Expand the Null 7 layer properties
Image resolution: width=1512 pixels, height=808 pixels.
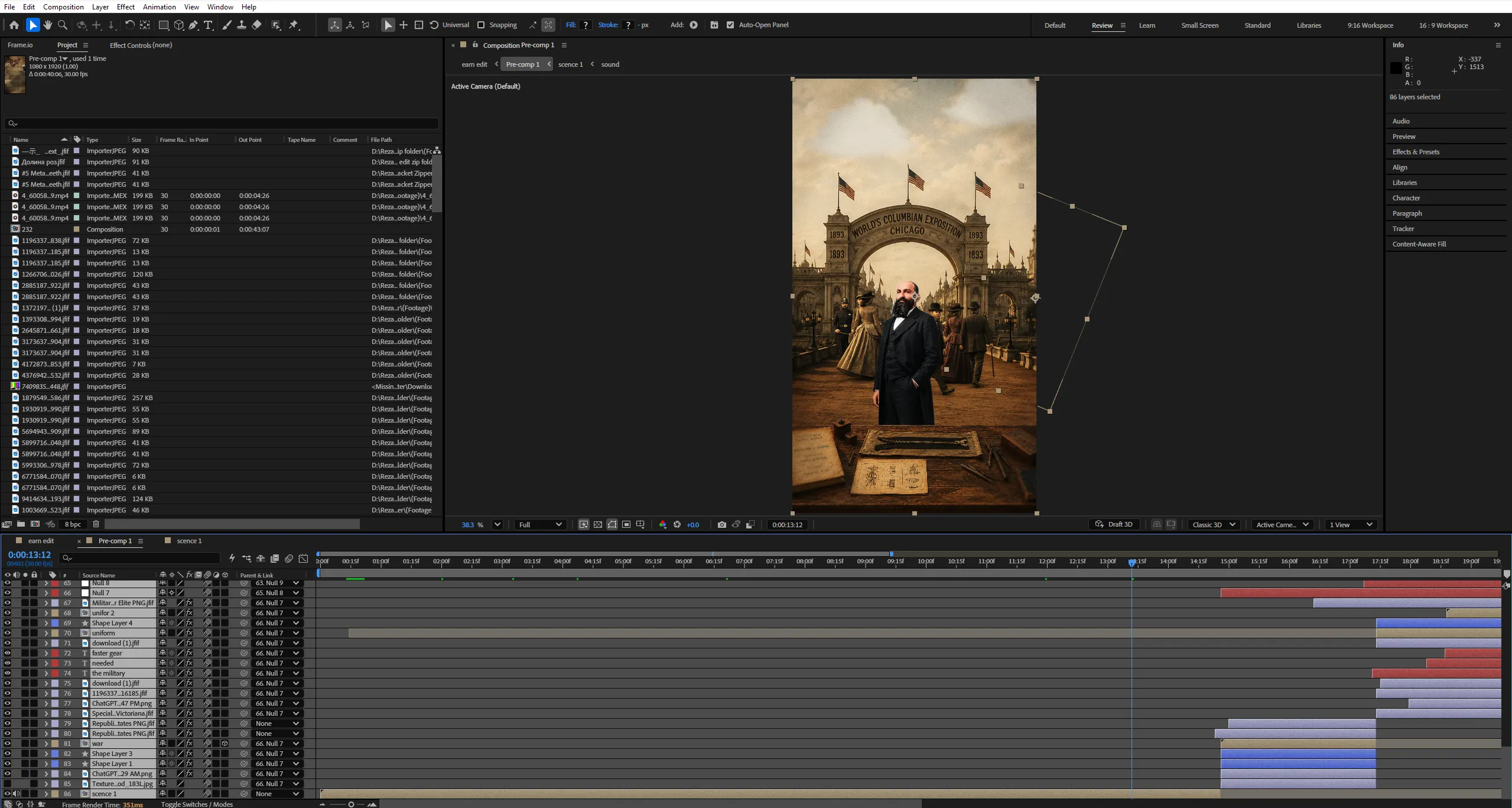point(46,593)
